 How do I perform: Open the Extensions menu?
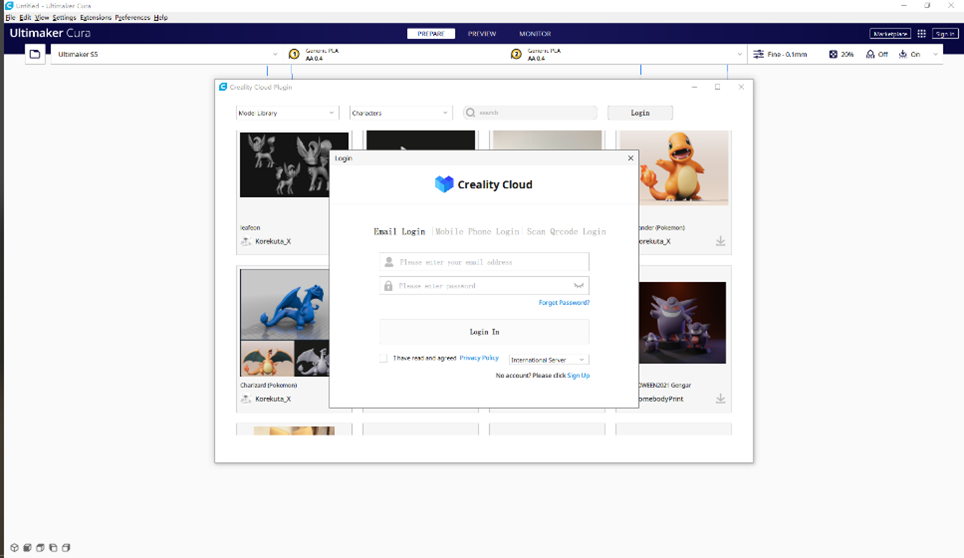96,18
